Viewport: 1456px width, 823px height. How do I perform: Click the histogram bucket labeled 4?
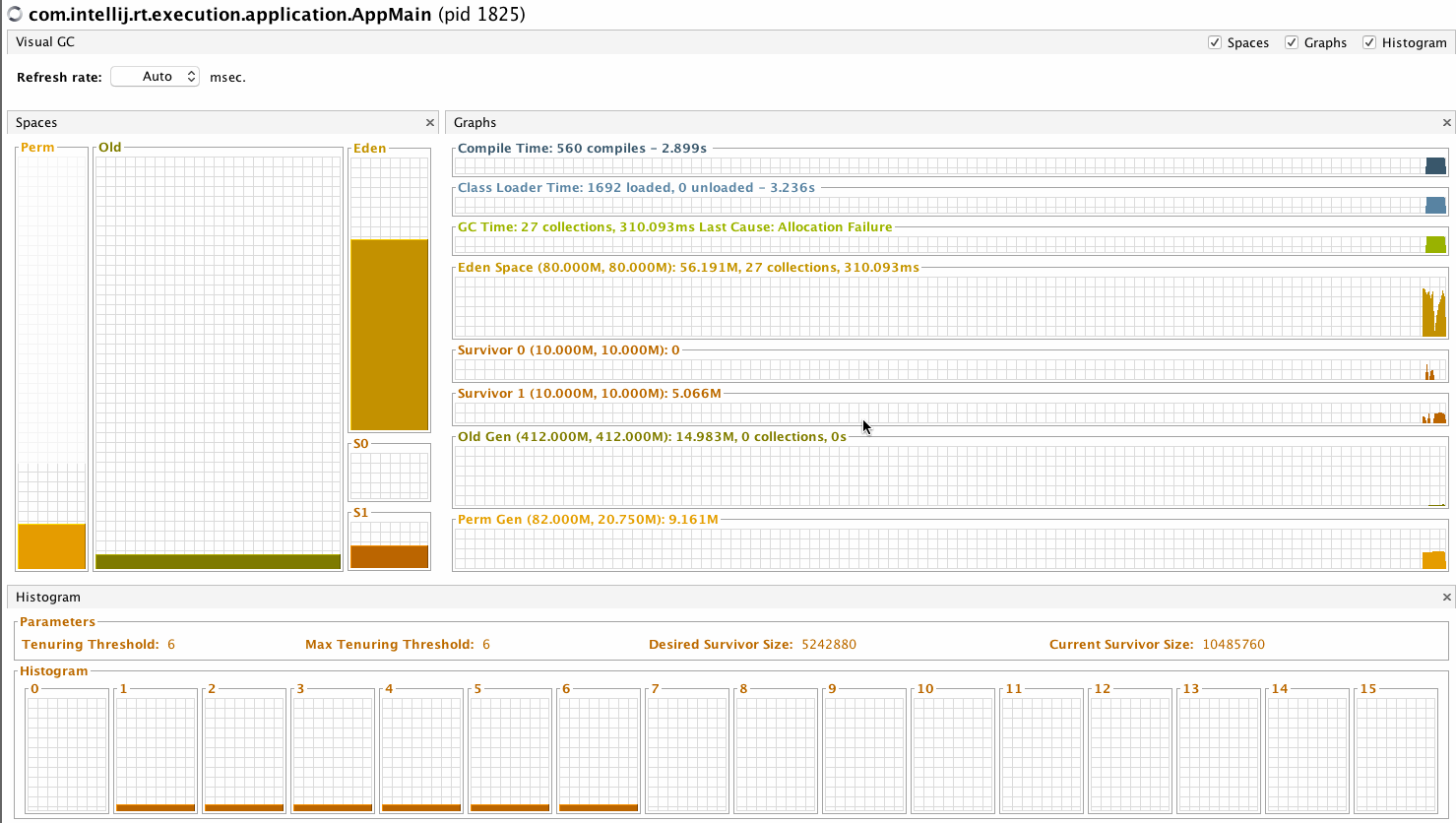[421, 753]
